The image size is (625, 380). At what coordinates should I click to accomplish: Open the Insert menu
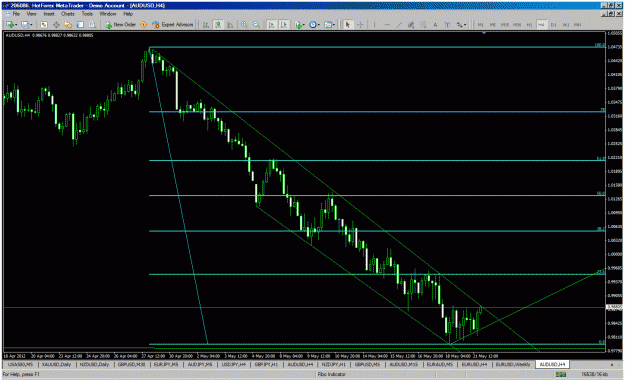point(49,14)
